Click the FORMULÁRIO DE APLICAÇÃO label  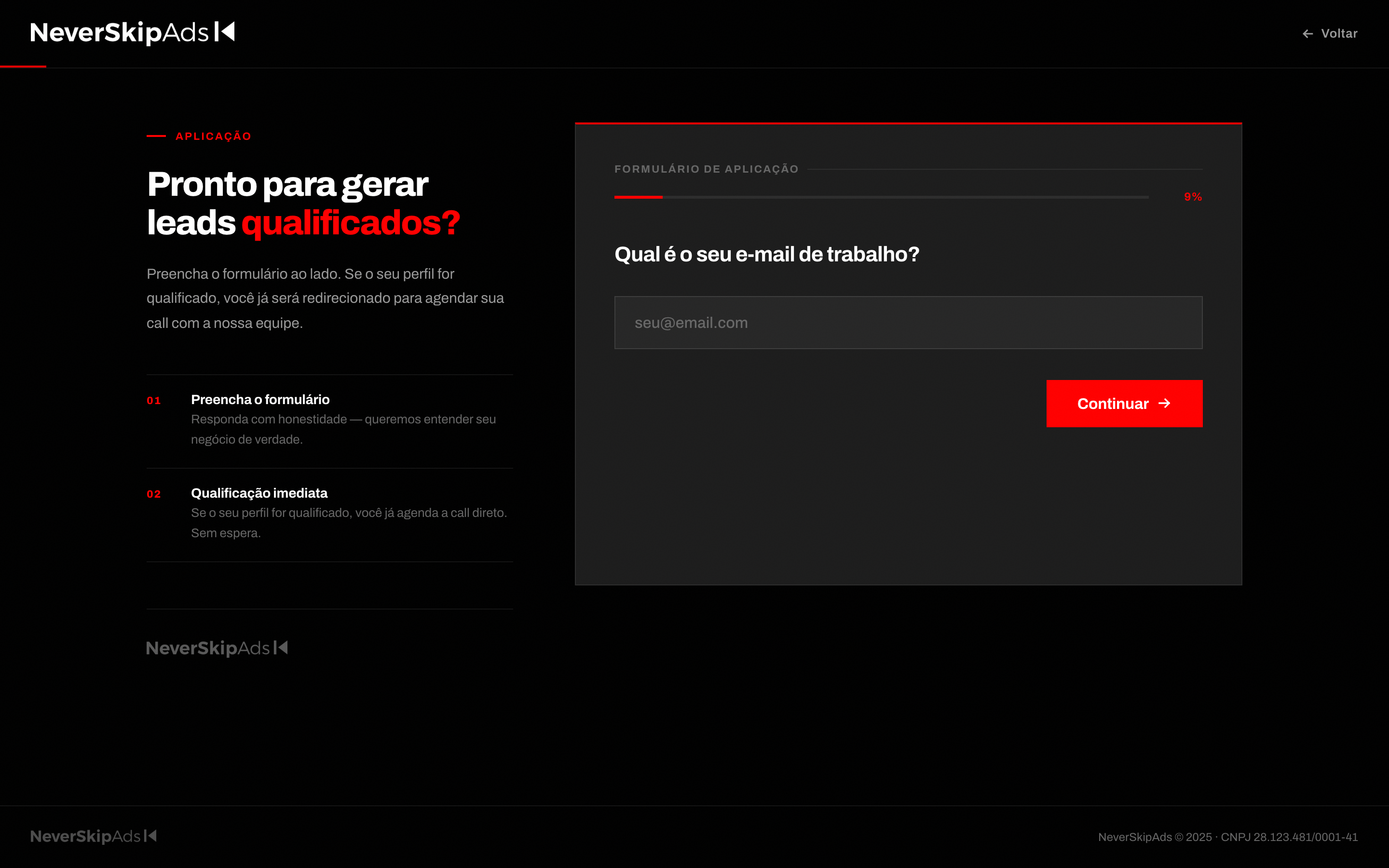click(706, 169)
